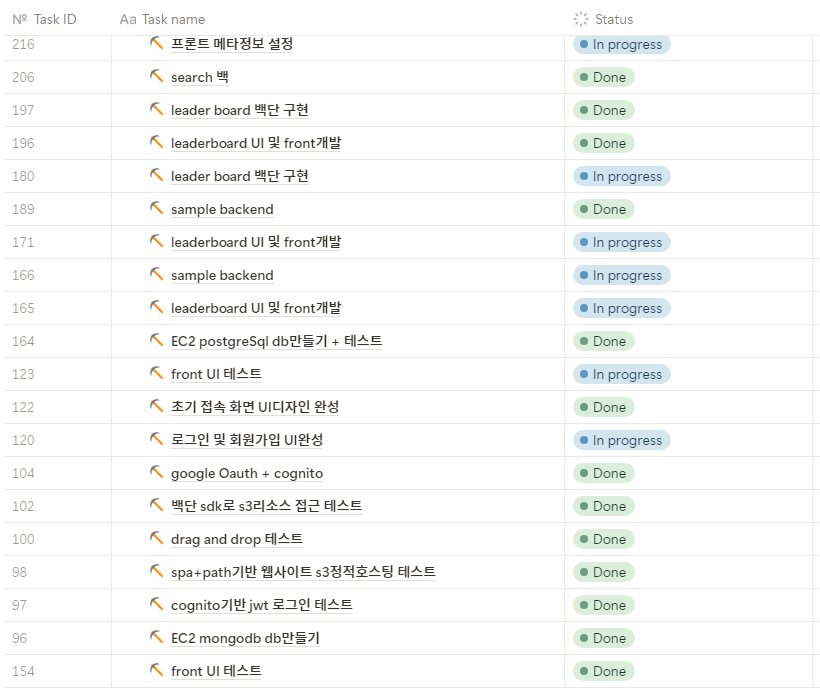This screenshot has width=820, height=688.
Task: Open leader board 백단 구현 in row 197
Action: [x=240, y=110]
